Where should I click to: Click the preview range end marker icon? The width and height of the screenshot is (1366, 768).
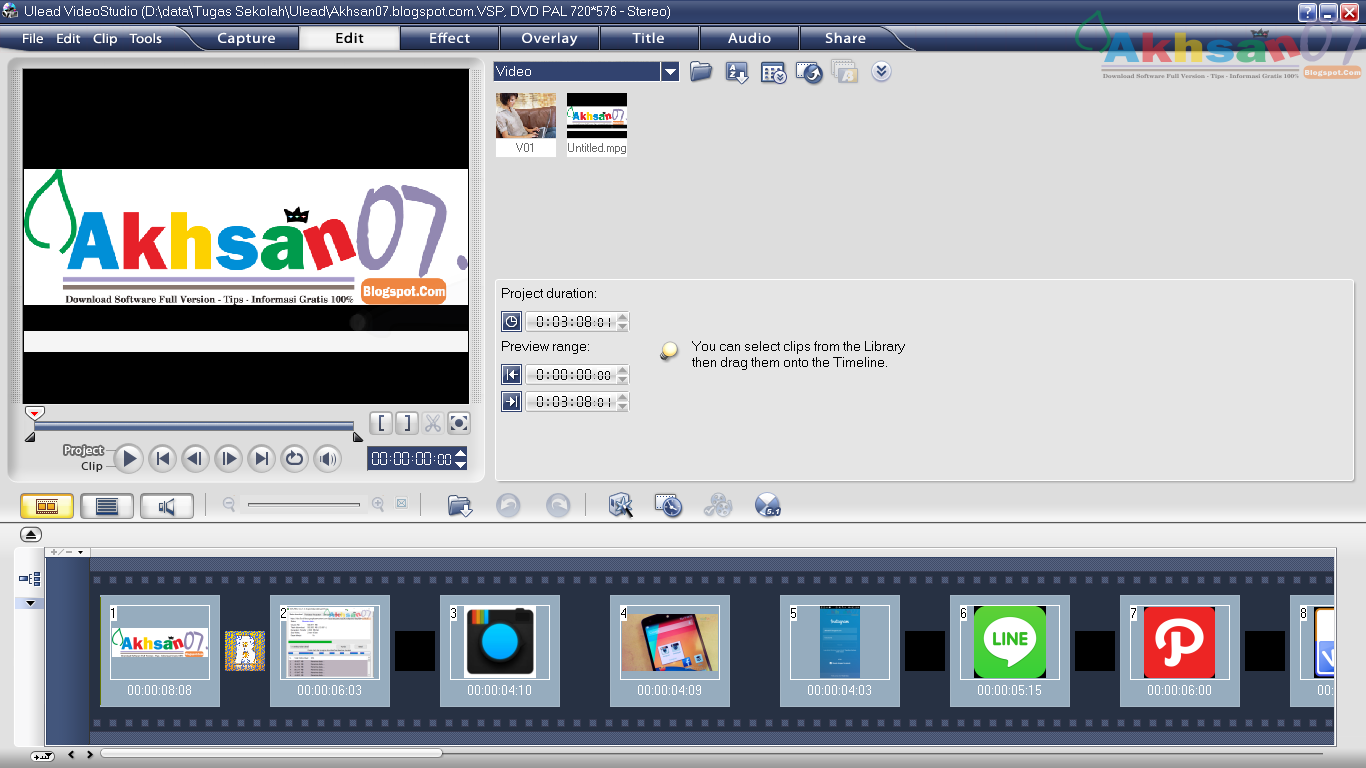point(511,402)
